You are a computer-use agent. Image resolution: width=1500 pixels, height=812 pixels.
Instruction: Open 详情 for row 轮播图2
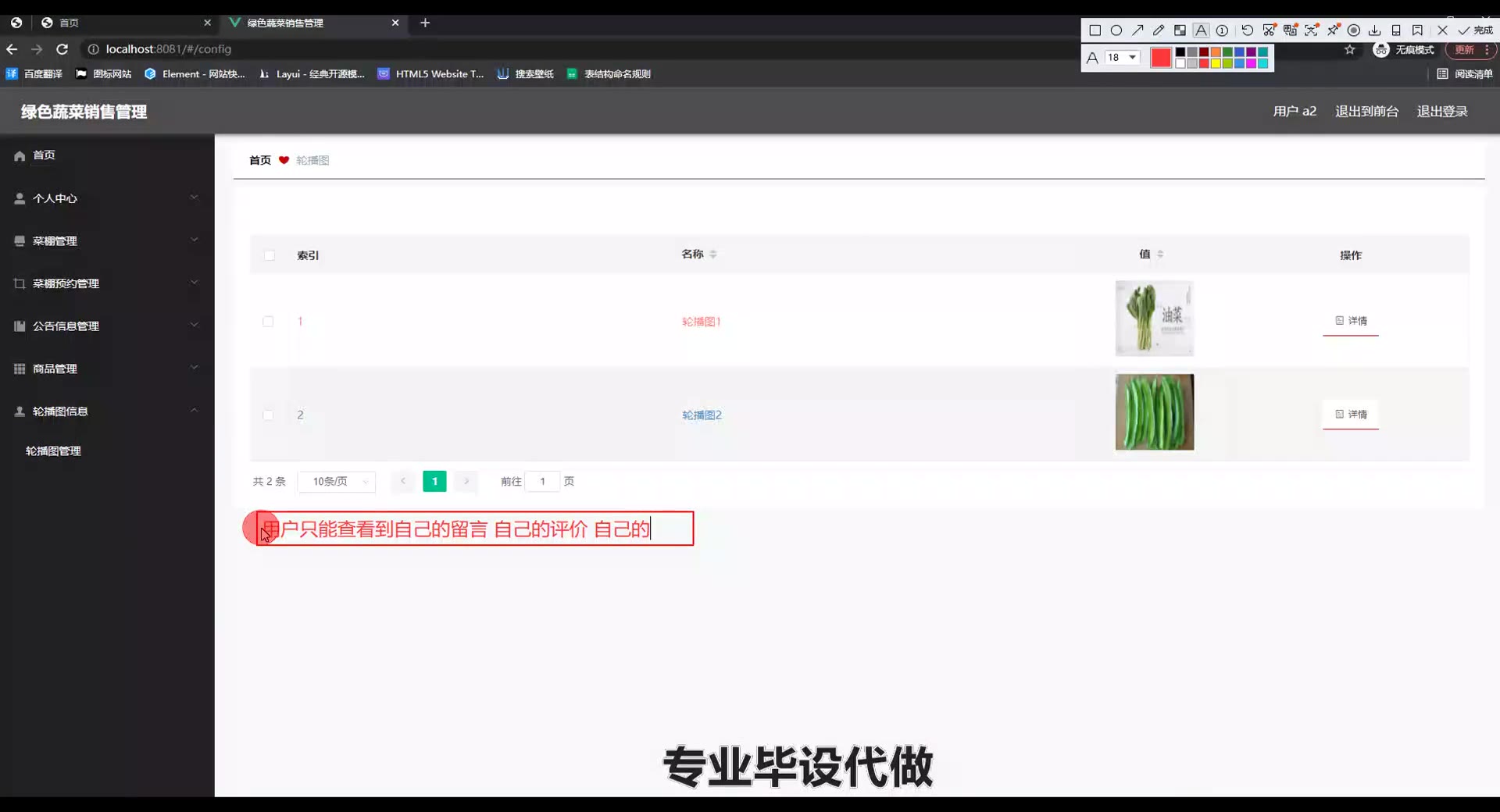(x=1351, y=415)
